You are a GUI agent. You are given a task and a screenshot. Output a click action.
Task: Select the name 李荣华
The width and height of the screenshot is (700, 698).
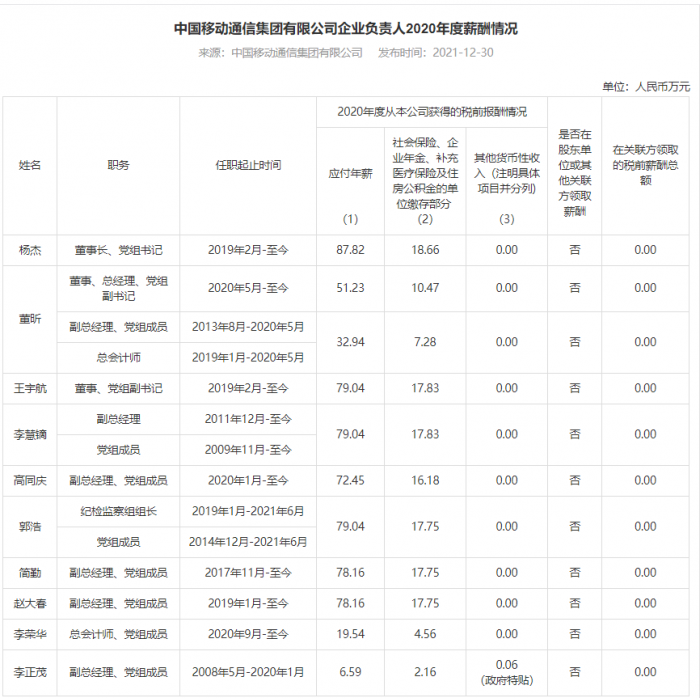tap(30, 634)
